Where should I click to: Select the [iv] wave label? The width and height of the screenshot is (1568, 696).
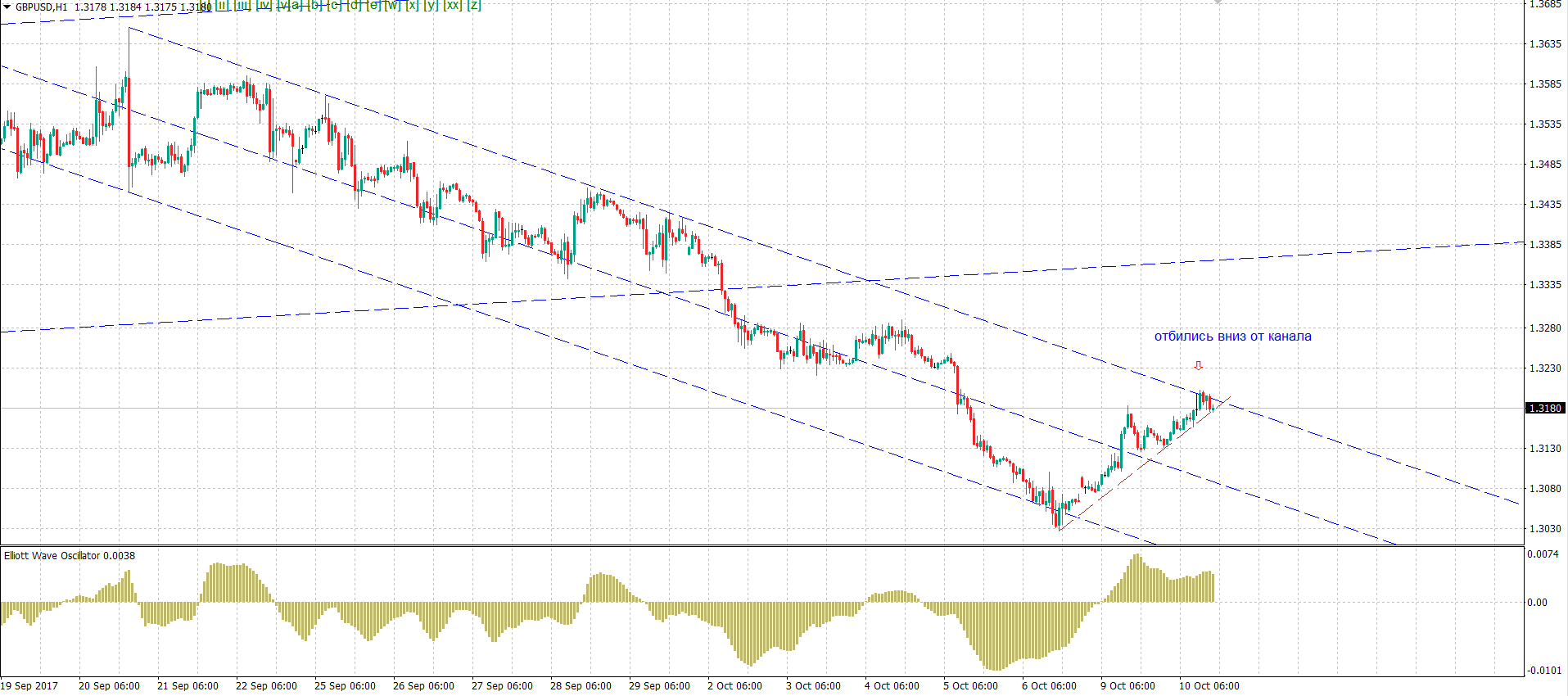pos(264,6)
